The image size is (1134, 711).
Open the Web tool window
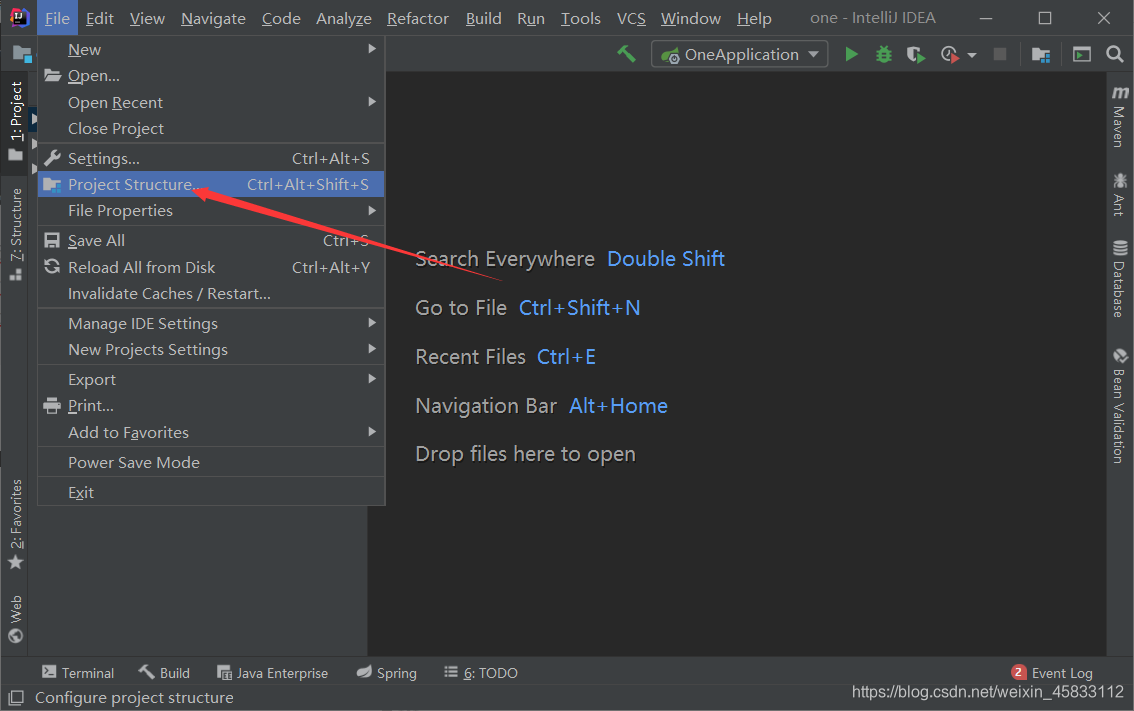[16, 619]
